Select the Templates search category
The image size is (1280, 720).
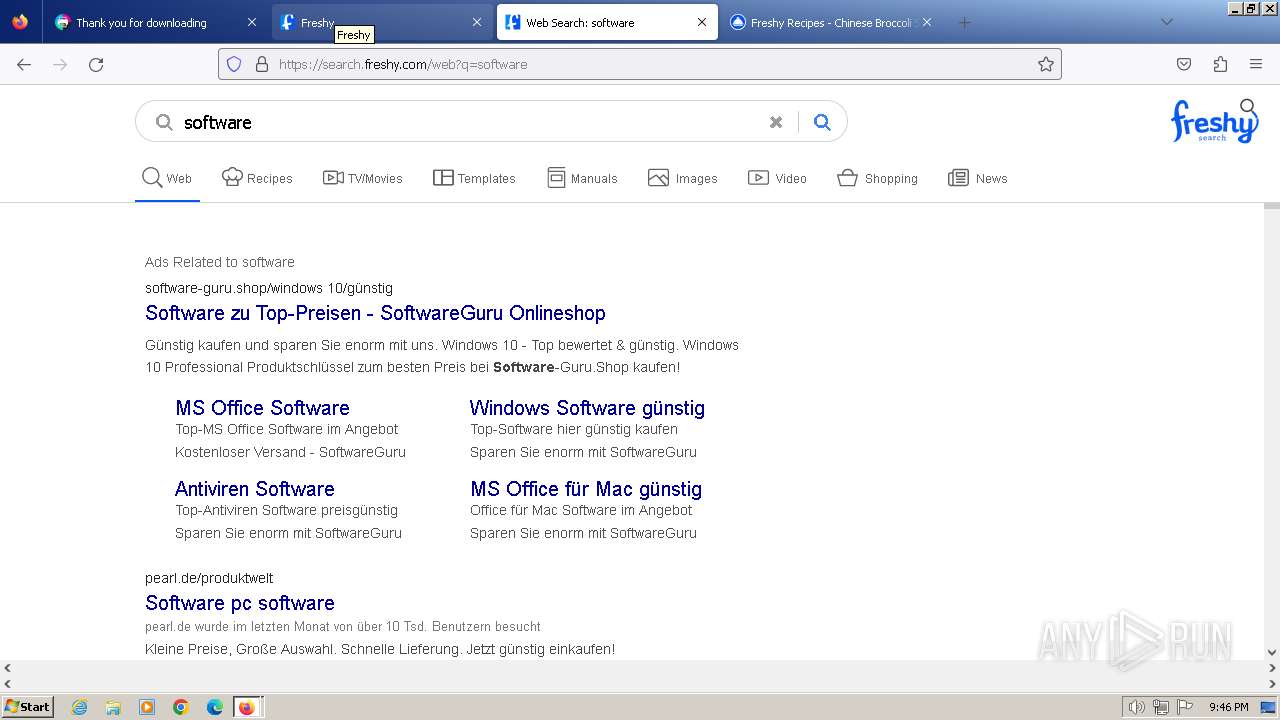[474, 178]
